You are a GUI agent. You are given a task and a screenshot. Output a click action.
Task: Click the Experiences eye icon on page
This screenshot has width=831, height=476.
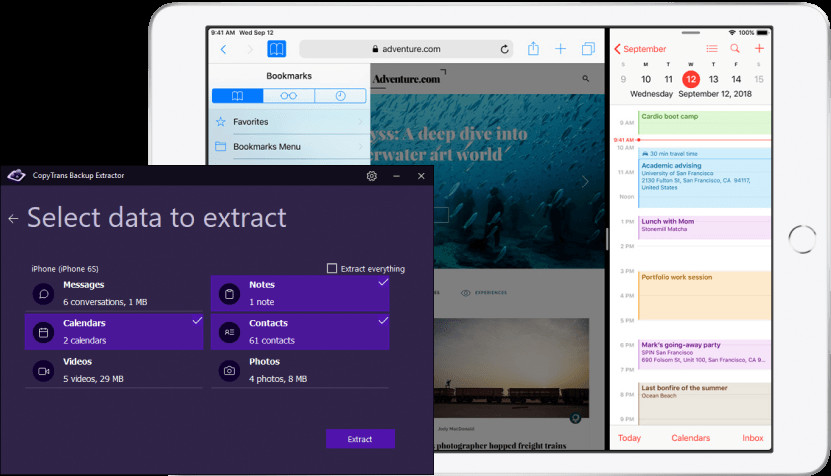465,293
